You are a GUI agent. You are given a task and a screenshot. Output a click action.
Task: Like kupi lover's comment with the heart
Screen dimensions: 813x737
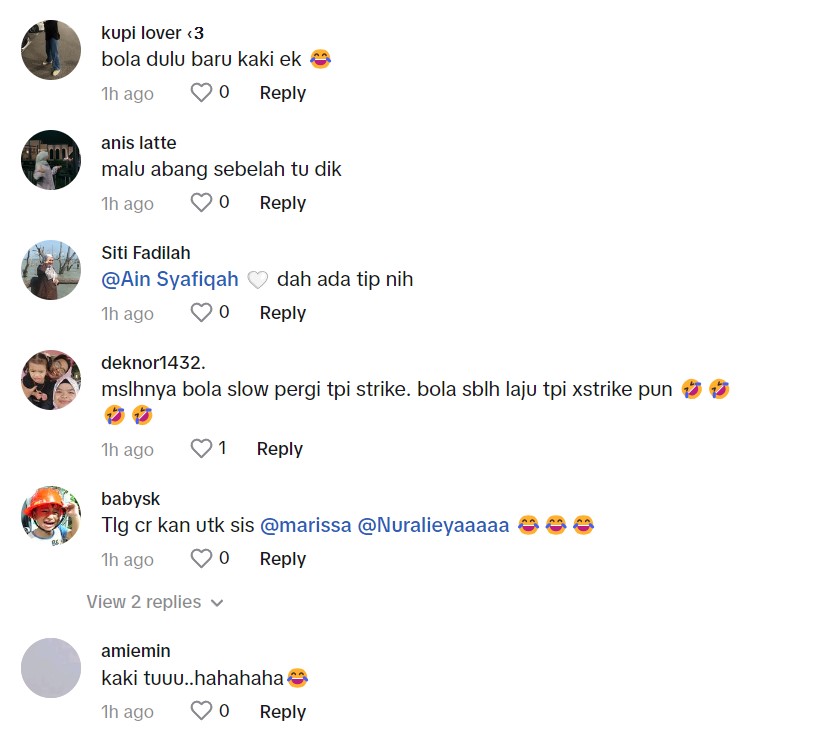point(201,93)
